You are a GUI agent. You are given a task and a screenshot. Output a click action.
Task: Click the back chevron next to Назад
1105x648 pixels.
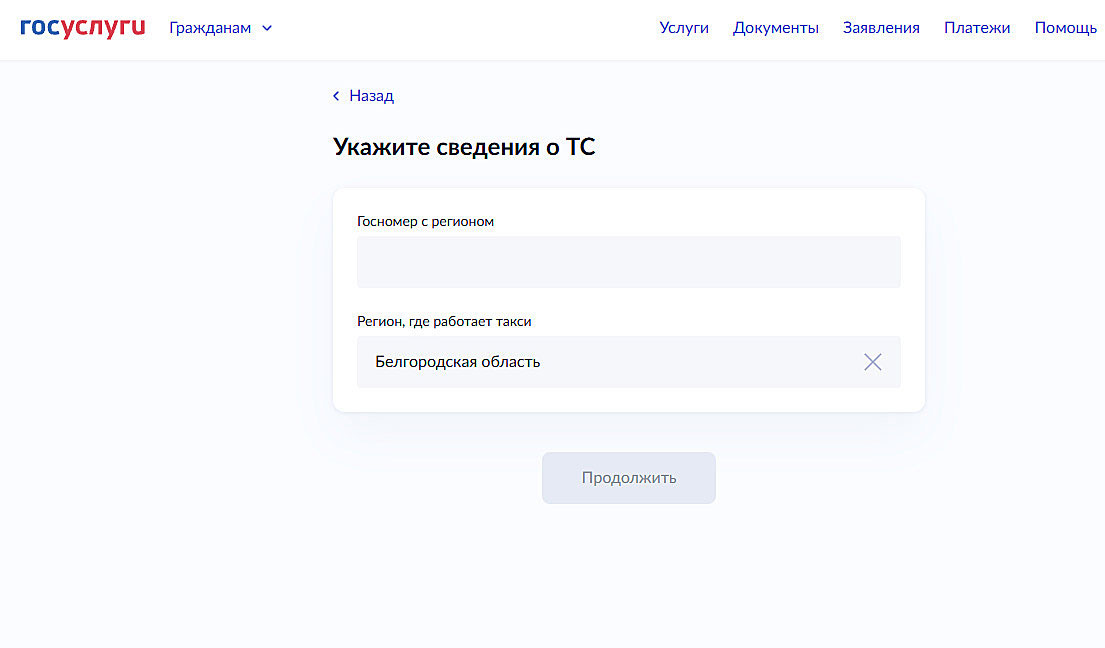[x=336, y=95]
